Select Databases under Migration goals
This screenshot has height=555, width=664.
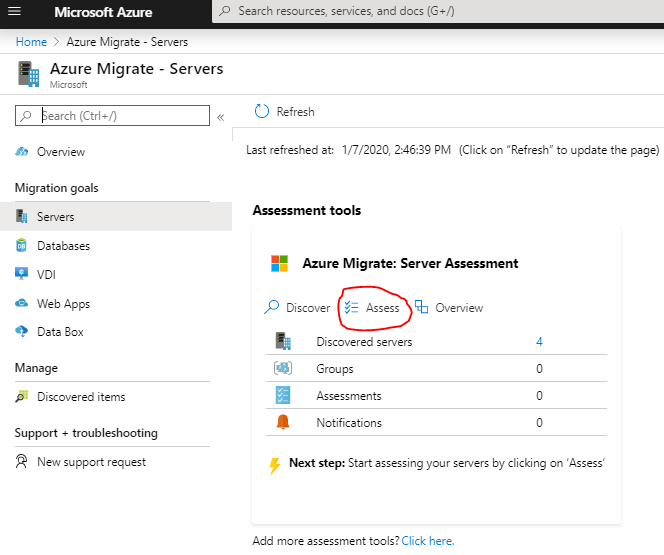64,246
